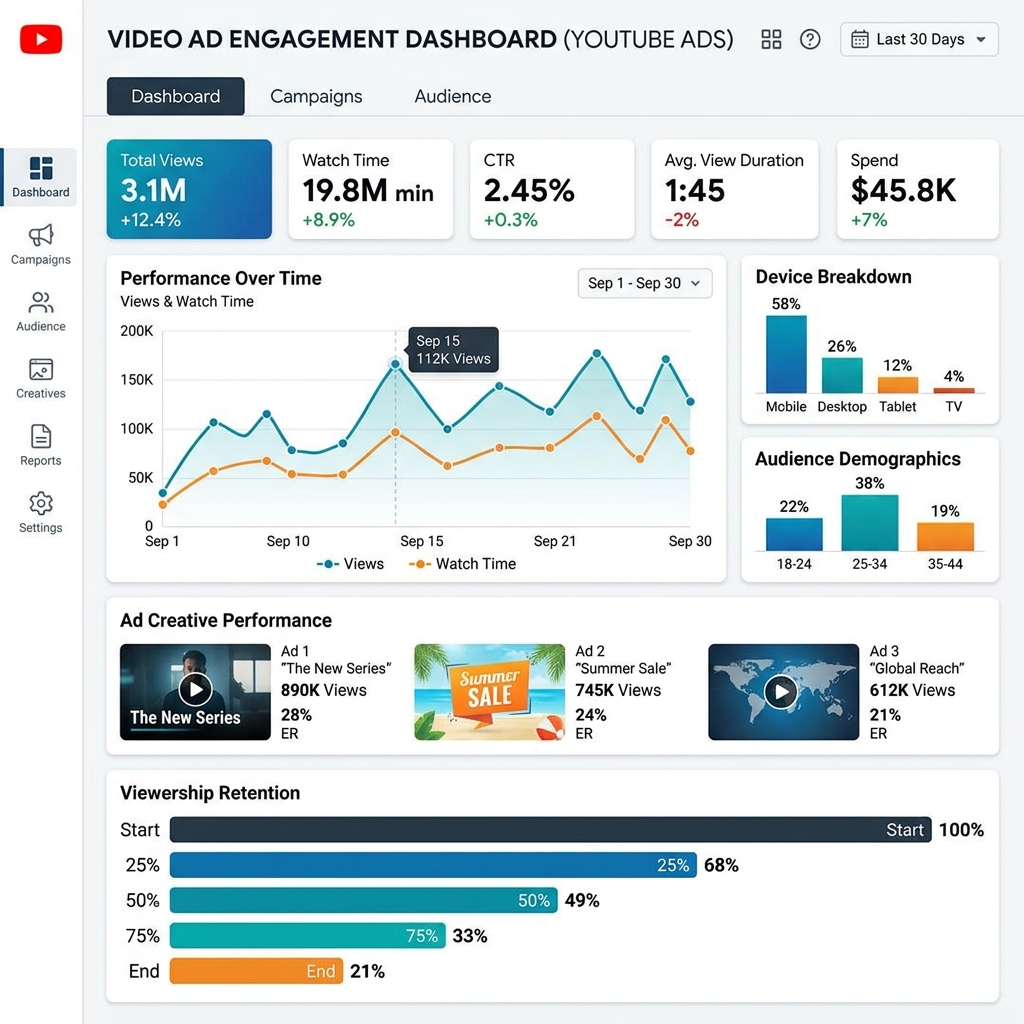Click the End retention bar at 21%
This screenshot has height=1024, width=1024.
coord(256,971)
